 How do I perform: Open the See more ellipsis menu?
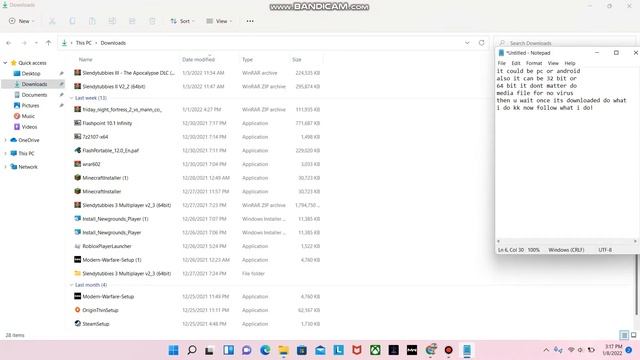[250, 21]
